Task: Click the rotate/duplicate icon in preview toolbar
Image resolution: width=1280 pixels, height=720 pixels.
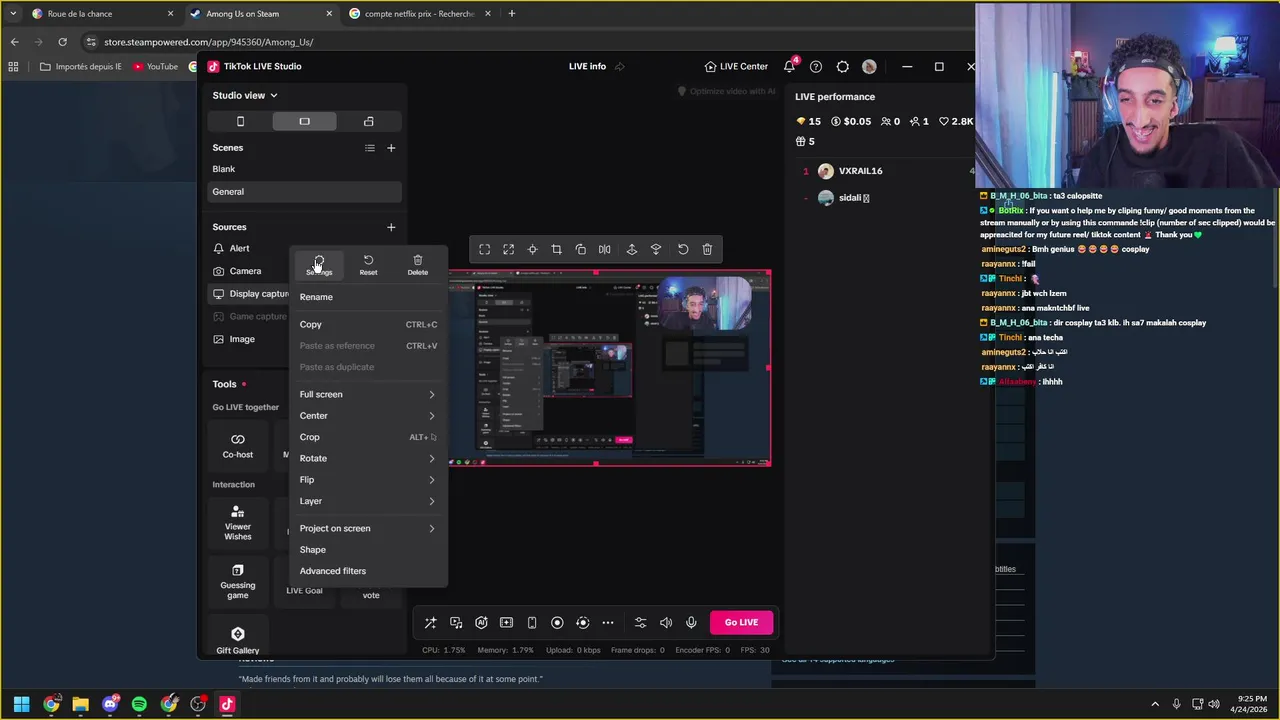Action: point(580,249)
